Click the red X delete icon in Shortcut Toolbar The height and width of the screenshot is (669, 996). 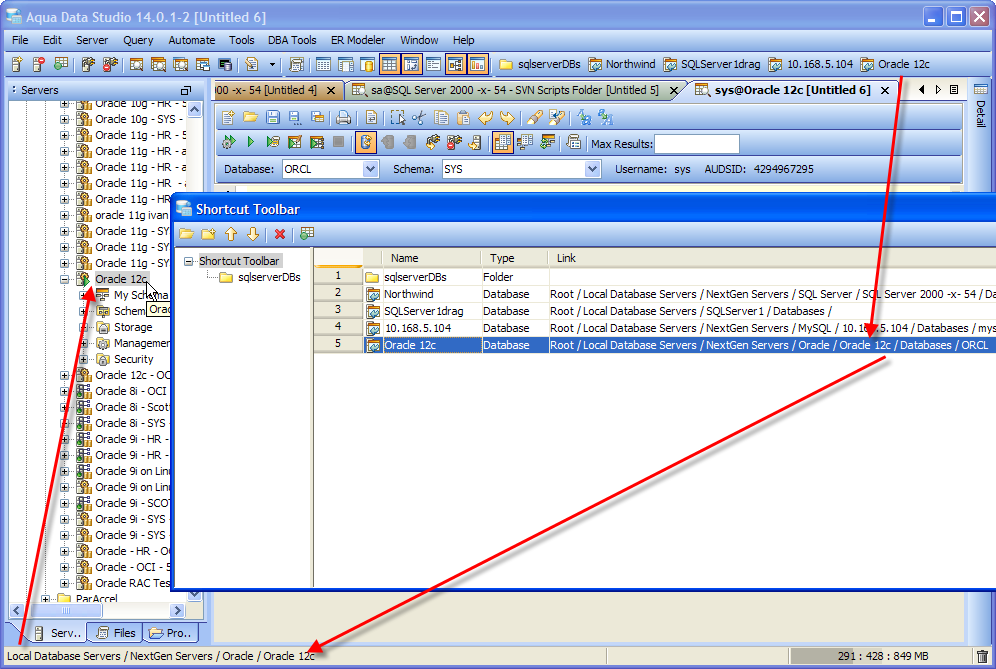pos(279,234)
